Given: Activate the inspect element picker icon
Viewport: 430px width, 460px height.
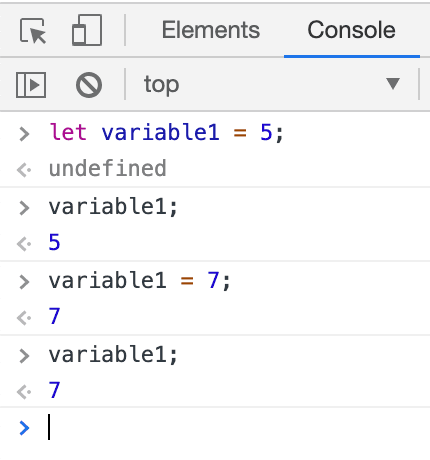Looking at the screenshot, I should coord(33,31).
